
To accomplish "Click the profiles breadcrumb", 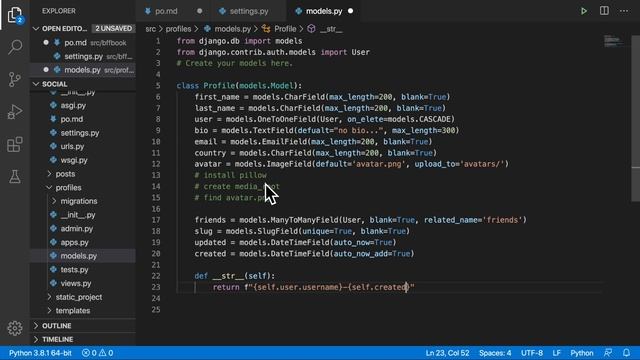I will point(178,29).
